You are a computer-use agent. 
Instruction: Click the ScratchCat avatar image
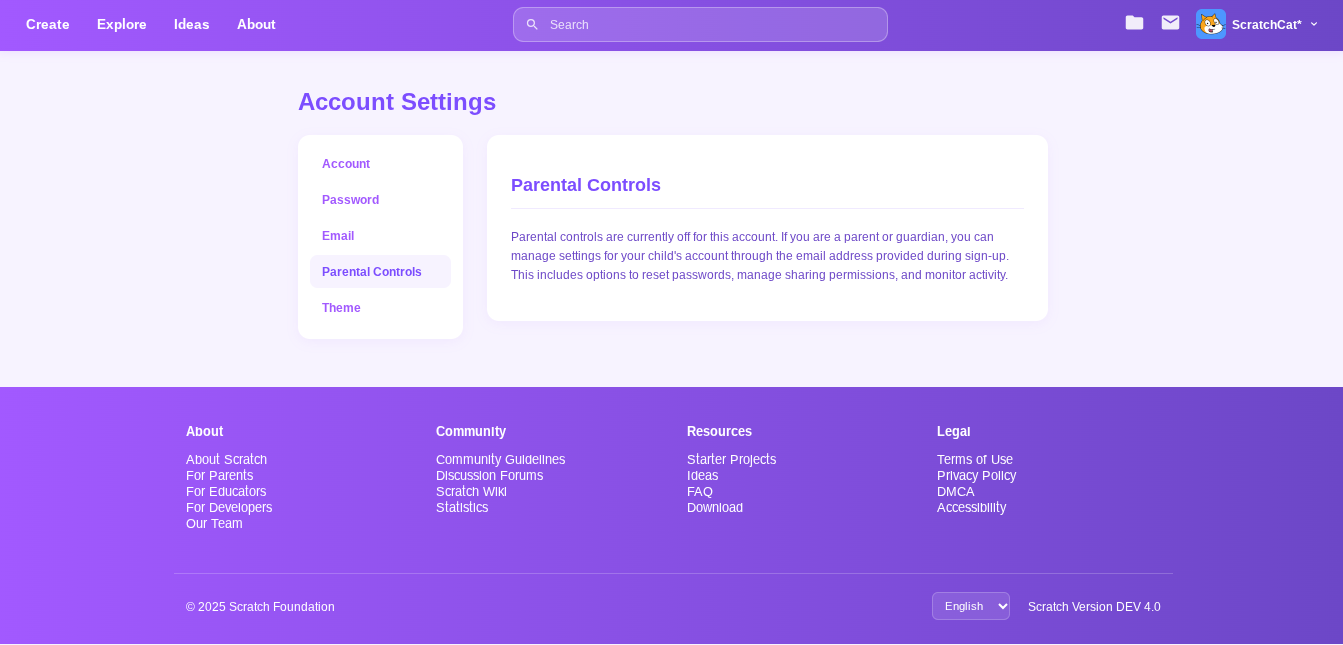click(x=1210, y=24)
